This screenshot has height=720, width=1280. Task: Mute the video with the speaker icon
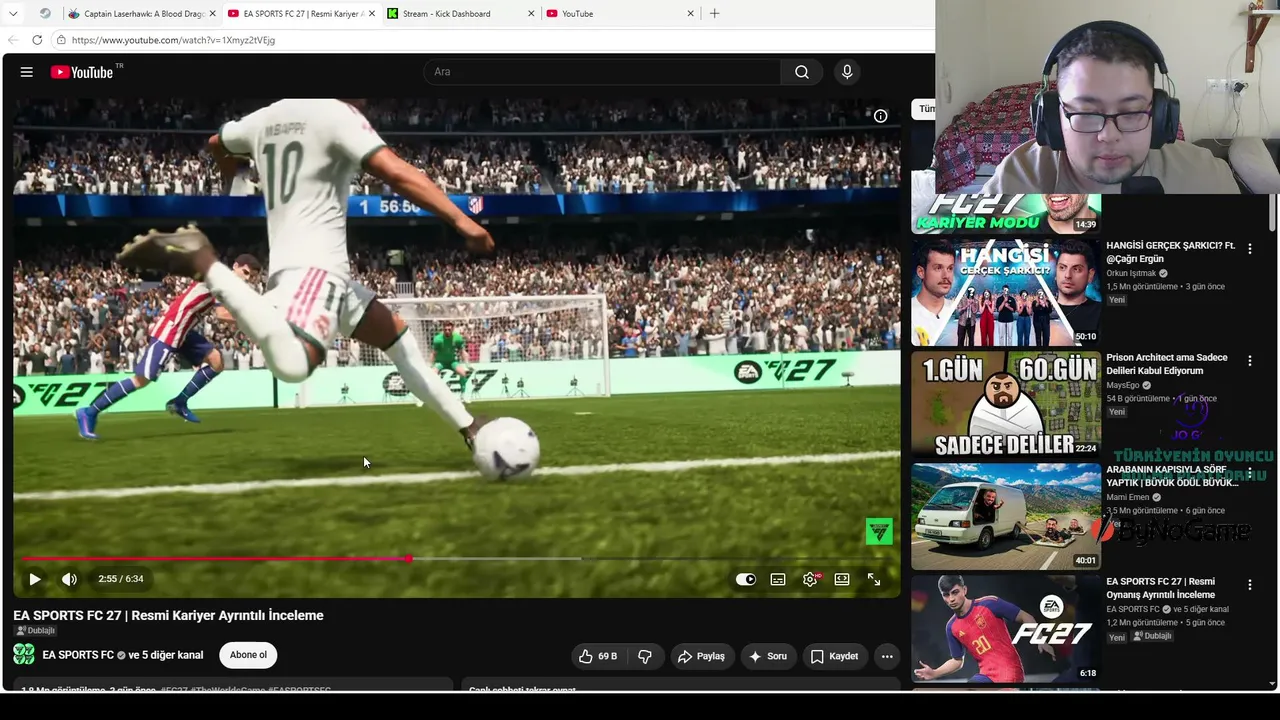click(x=69, y=579)
